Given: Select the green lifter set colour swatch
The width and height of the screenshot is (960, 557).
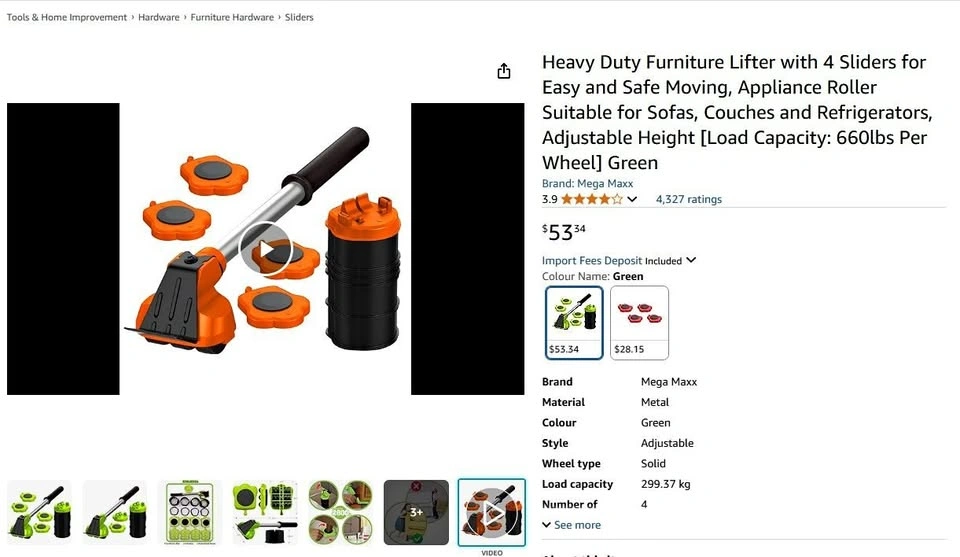Looking at the screenshot, I should (574, 323).
